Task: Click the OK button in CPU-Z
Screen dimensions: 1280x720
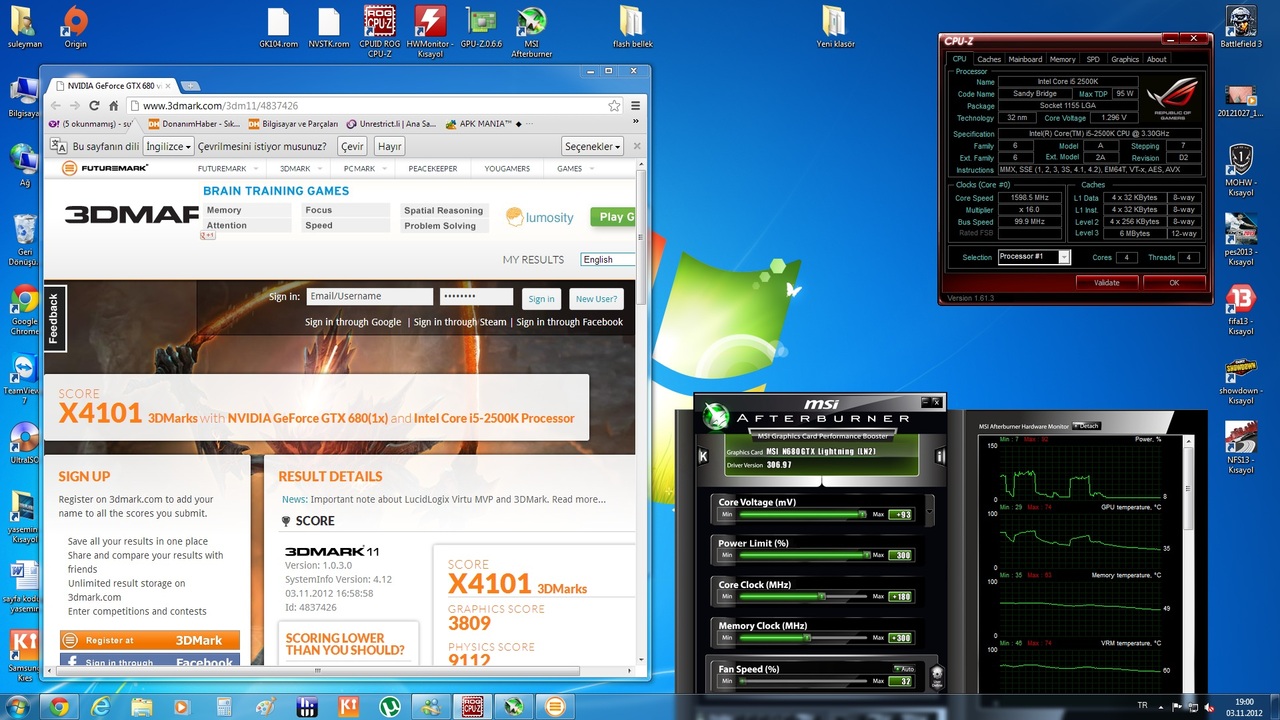Action: click(x=1174, y=282)
